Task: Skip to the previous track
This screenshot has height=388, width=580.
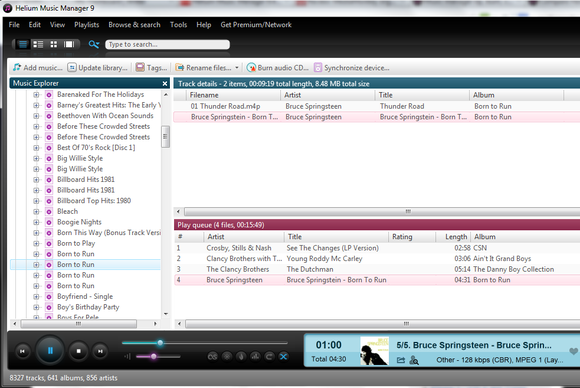Action: tap(22, 351)
